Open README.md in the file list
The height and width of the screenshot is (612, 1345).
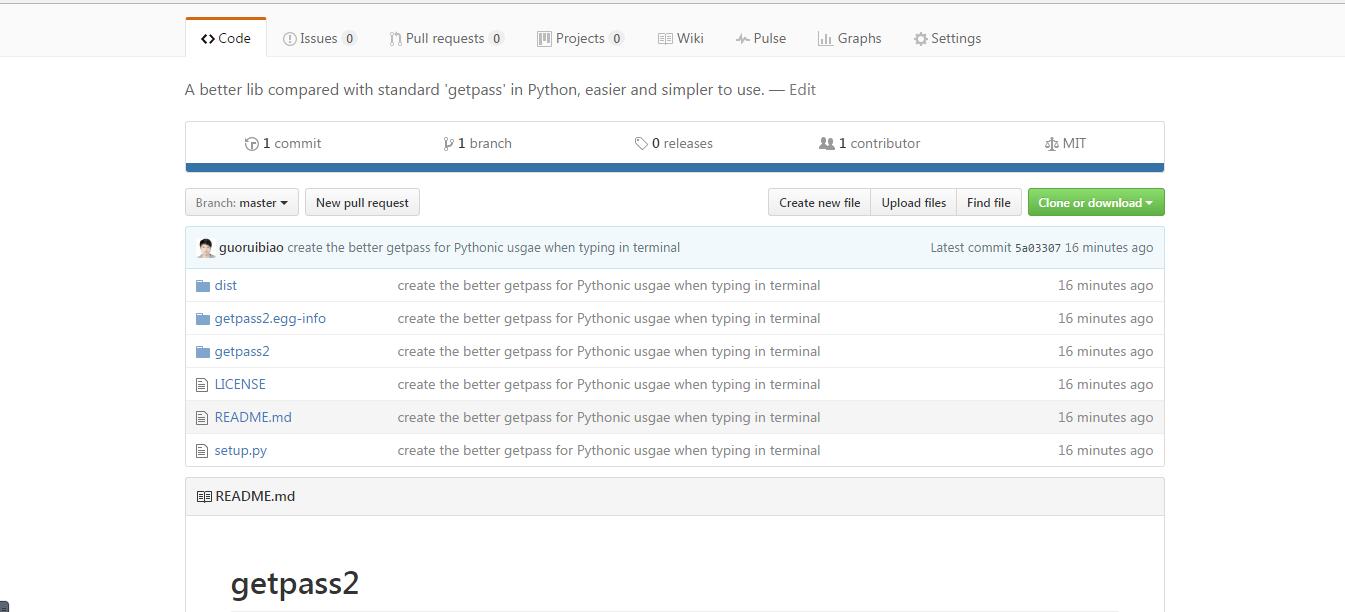point(253,417)
